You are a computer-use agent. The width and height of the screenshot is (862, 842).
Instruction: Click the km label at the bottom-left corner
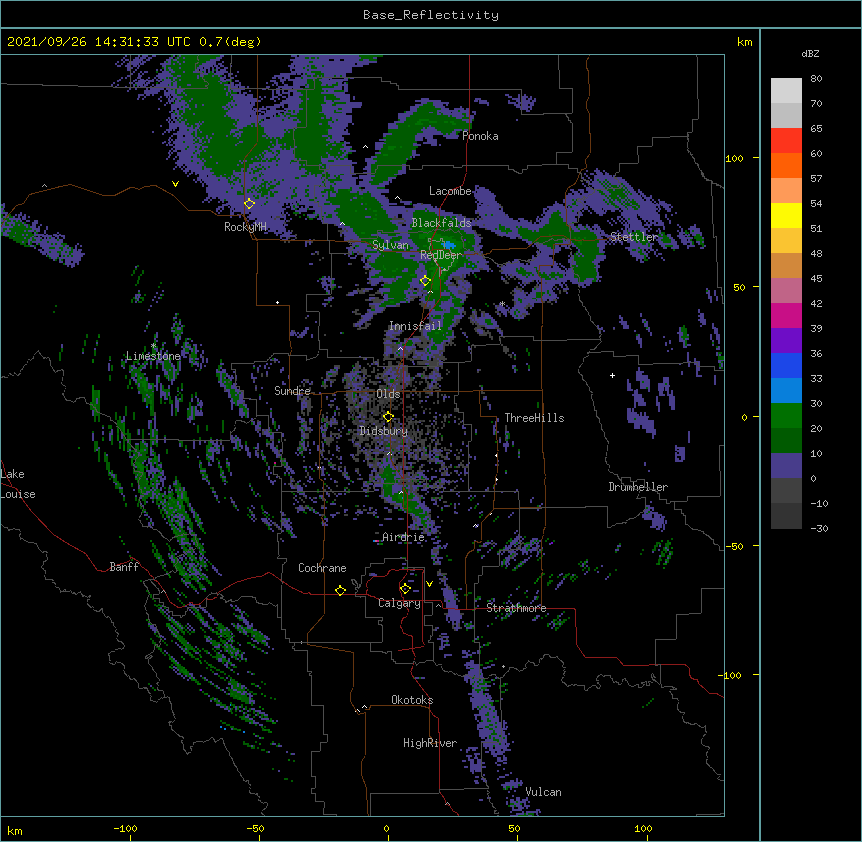tap(15, 830)
